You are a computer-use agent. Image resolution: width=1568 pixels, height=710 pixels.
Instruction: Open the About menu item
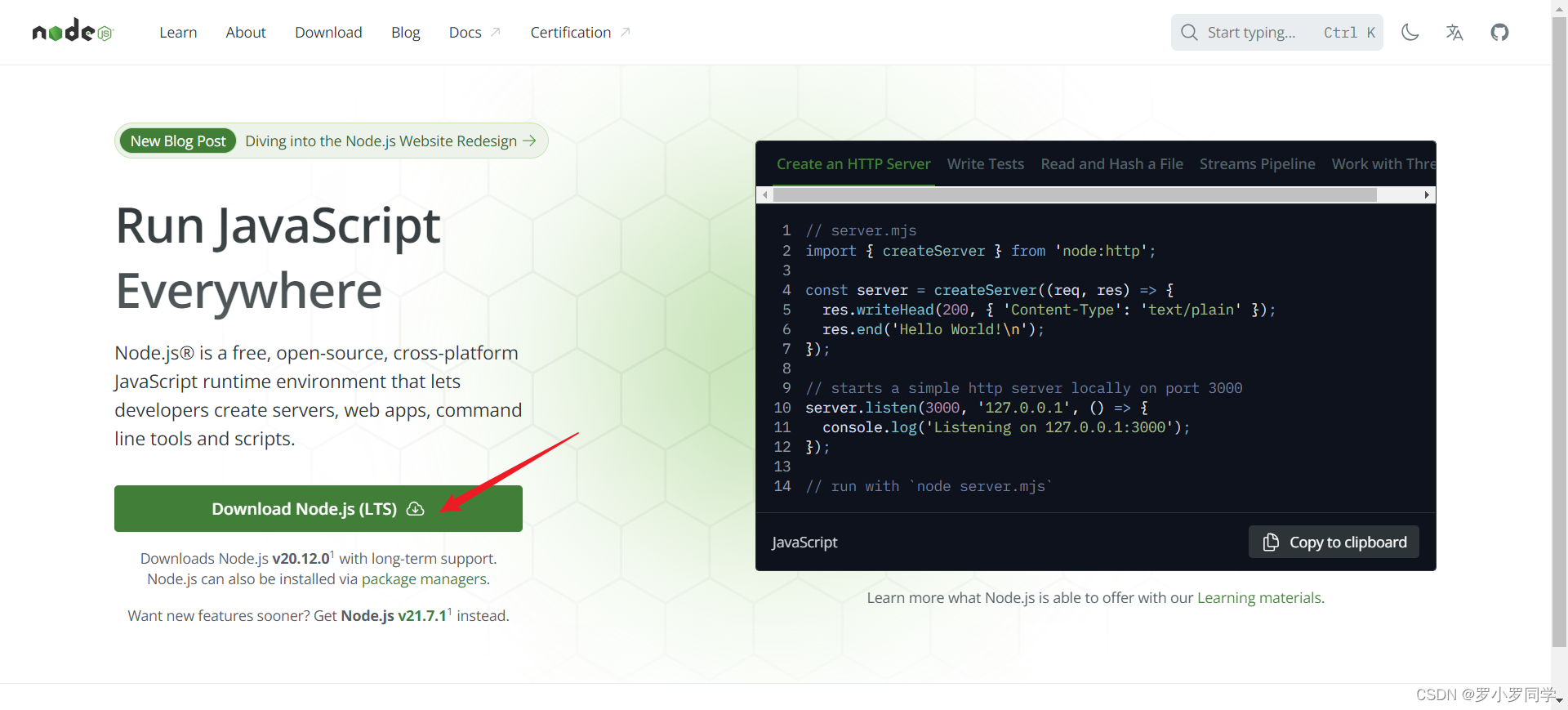pos(246,33)
